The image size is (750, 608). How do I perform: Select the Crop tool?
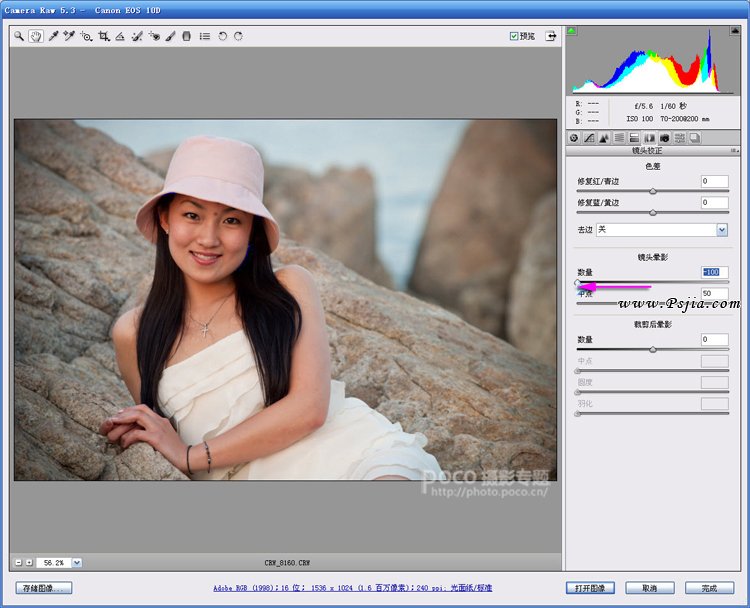click(x=103, y=36)
